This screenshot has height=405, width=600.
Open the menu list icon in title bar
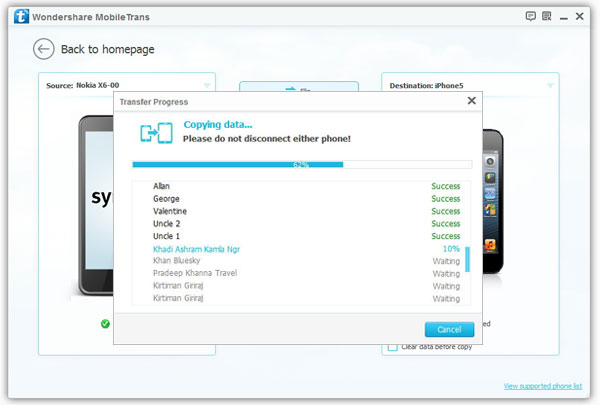(547, 16)
